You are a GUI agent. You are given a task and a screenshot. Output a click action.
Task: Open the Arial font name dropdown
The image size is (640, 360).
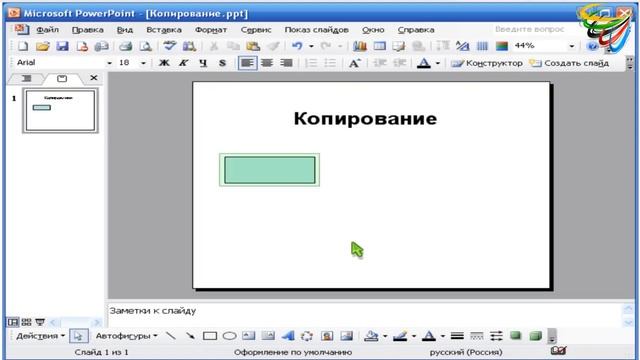pos(109,63)
